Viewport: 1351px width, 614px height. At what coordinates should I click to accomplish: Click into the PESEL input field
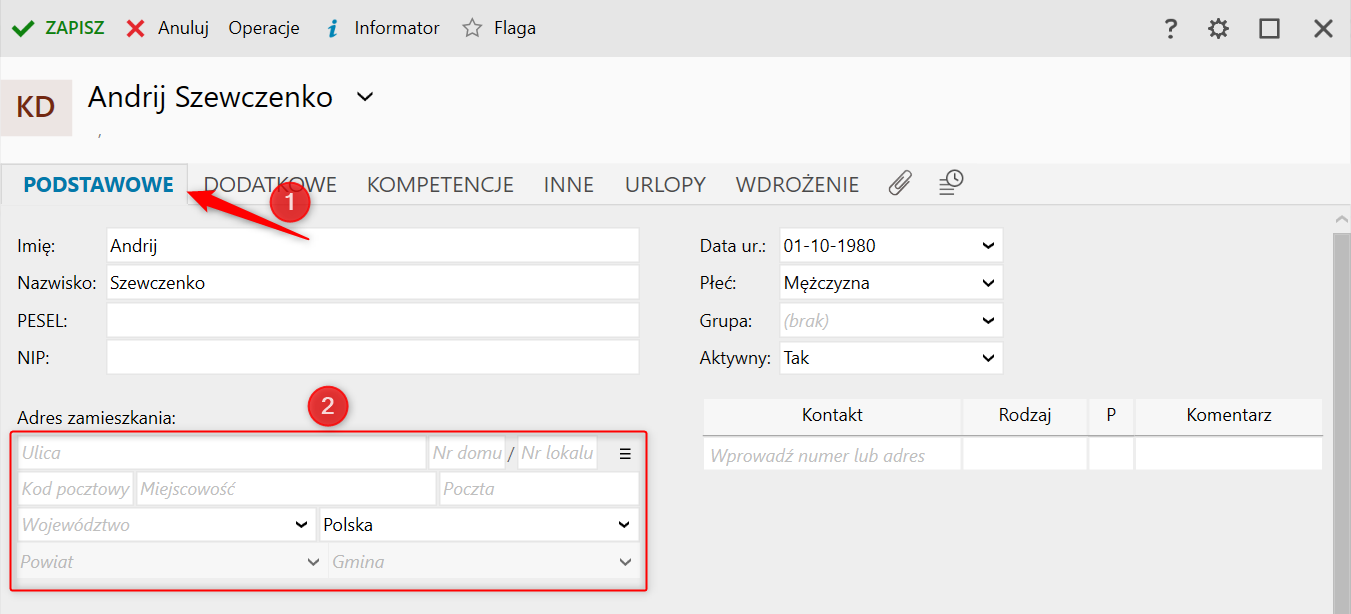click(372, 320)
